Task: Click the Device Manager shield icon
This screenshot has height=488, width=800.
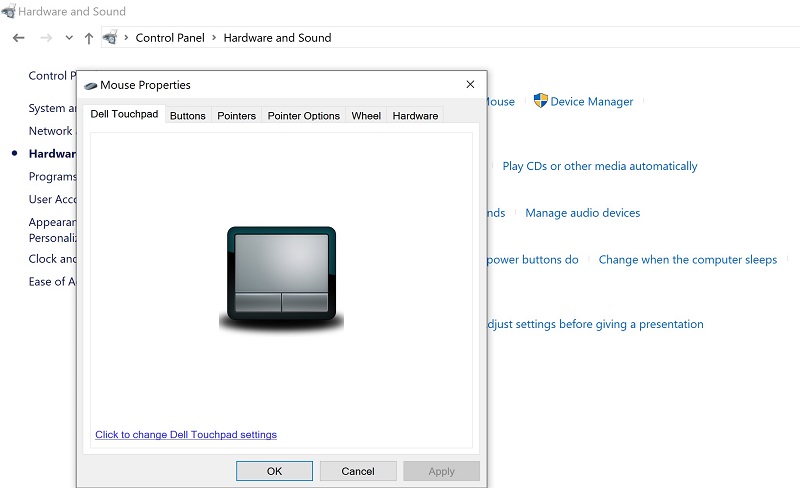Action: [541, 101]
